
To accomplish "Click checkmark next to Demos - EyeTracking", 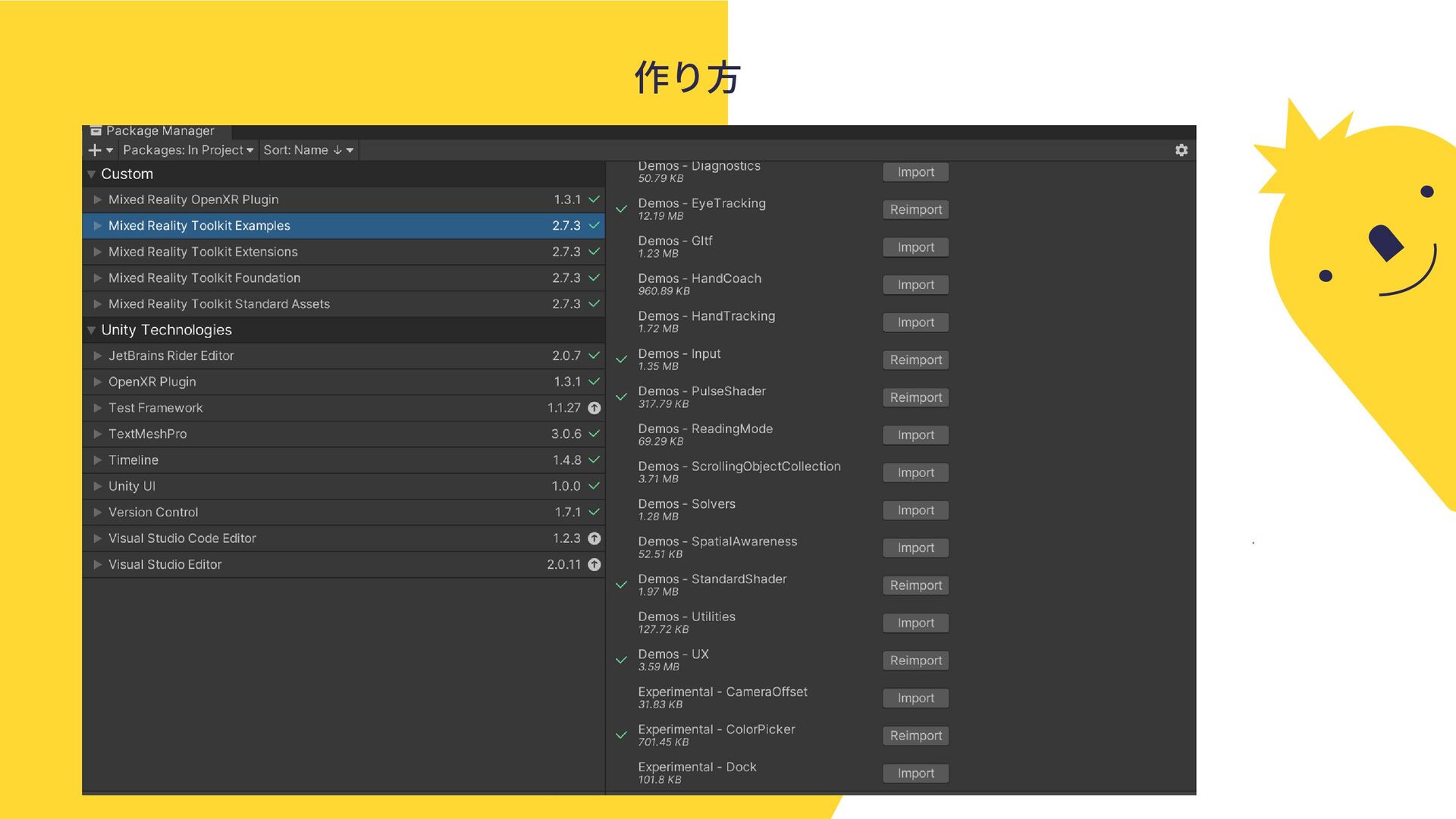I will pos(622,209).
